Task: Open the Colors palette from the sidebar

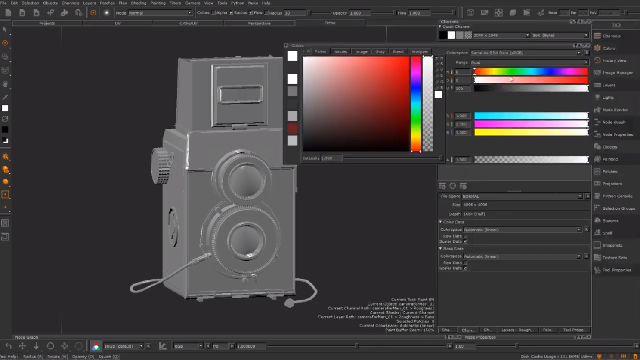Action: (x=609, y=48)
